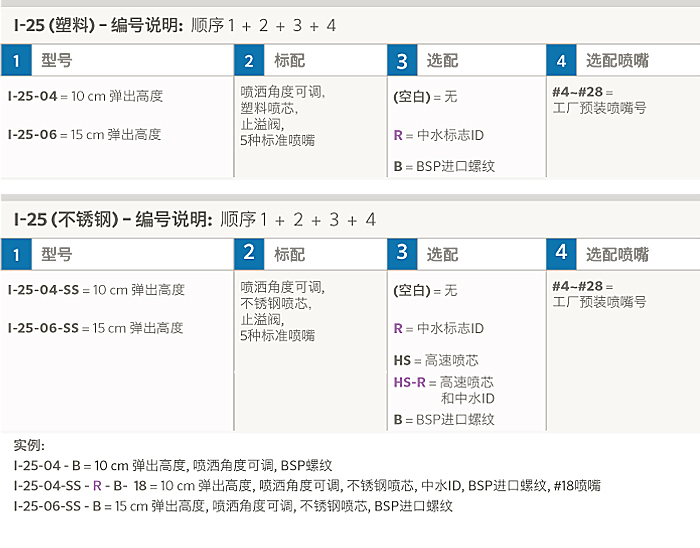Click the purple HS-R option code
The width and height of the screenshot is (700, 548).
[410, 382]
